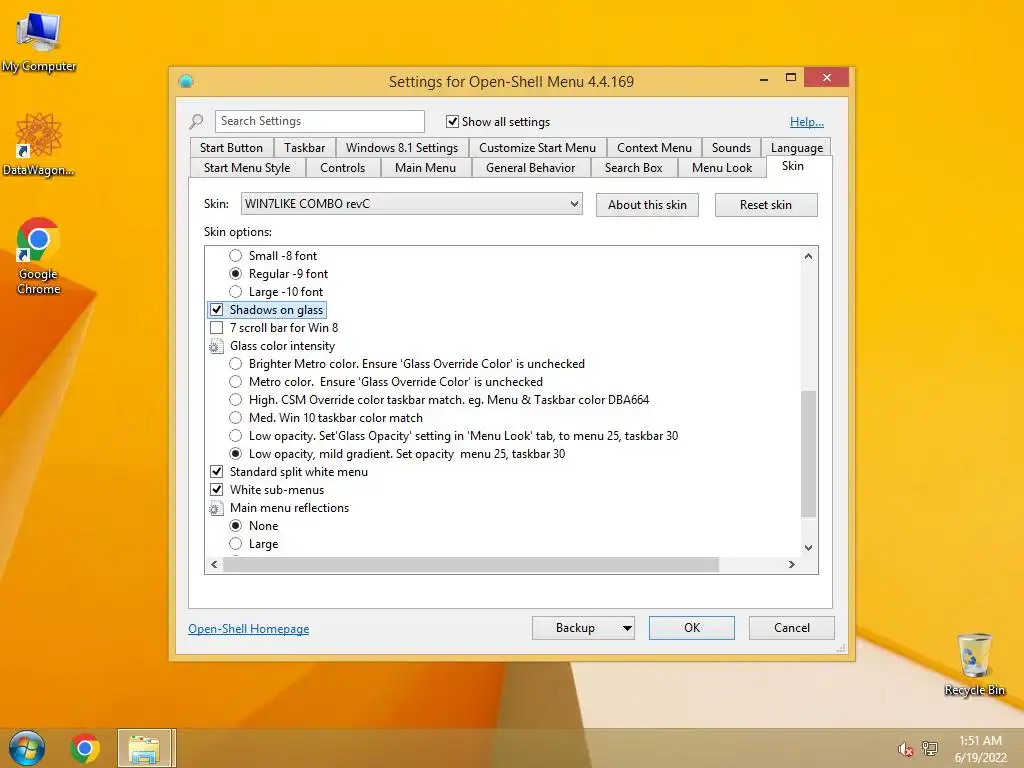Uncheck White sub-menus option
This screenshot has width=1024, height=768.
tap(217, 490)
